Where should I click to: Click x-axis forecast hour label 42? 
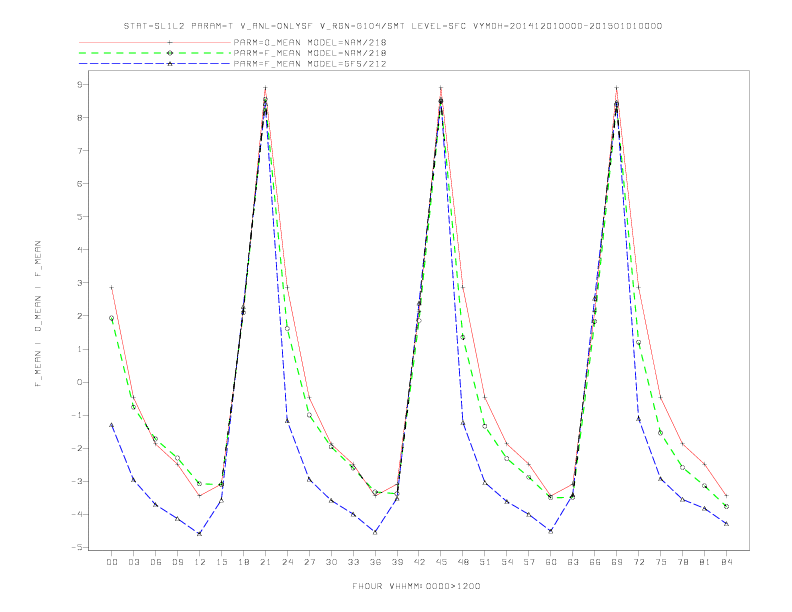point(419,562)
